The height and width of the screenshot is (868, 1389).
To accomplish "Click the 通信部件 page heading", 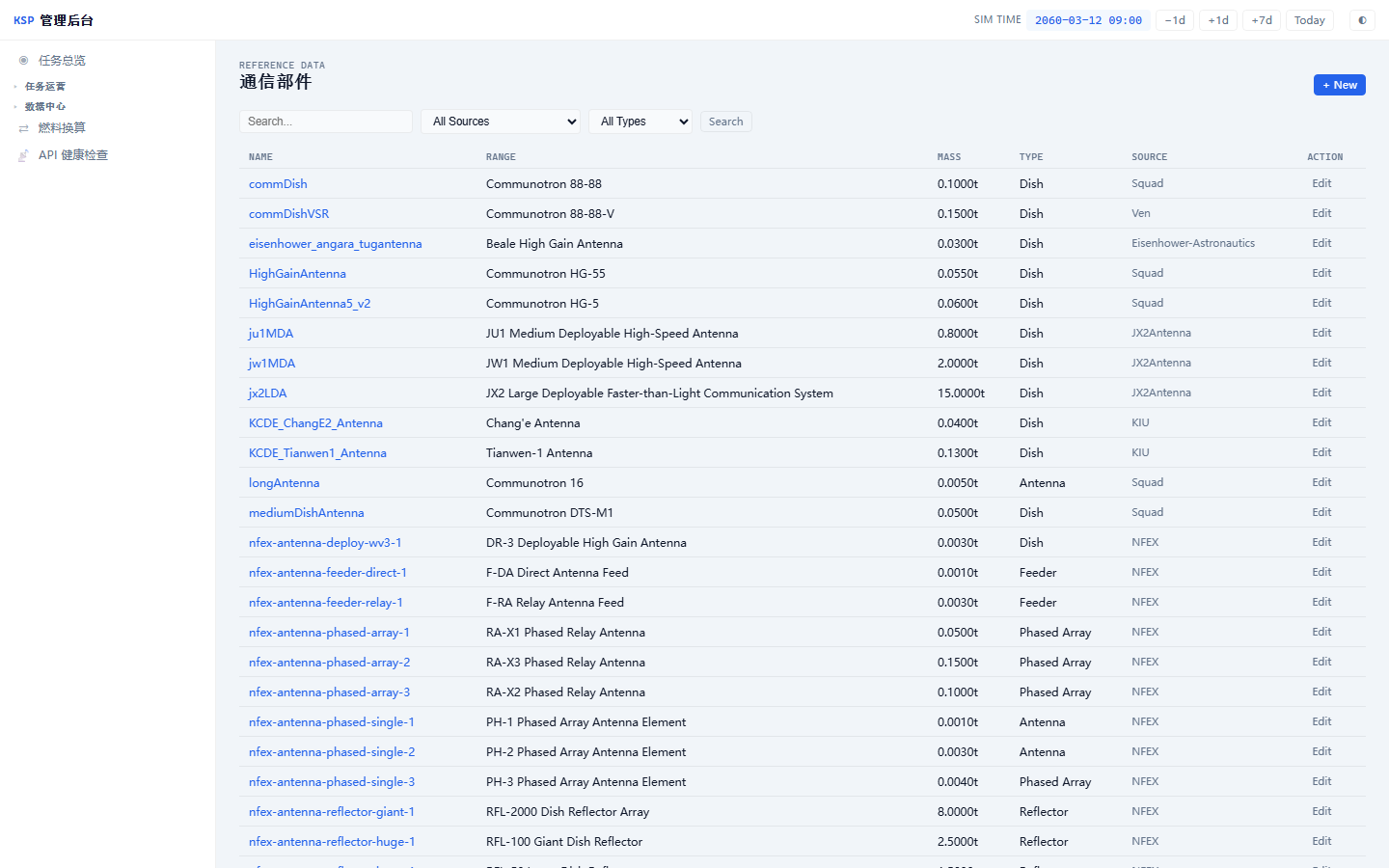I will click(275, 82).
